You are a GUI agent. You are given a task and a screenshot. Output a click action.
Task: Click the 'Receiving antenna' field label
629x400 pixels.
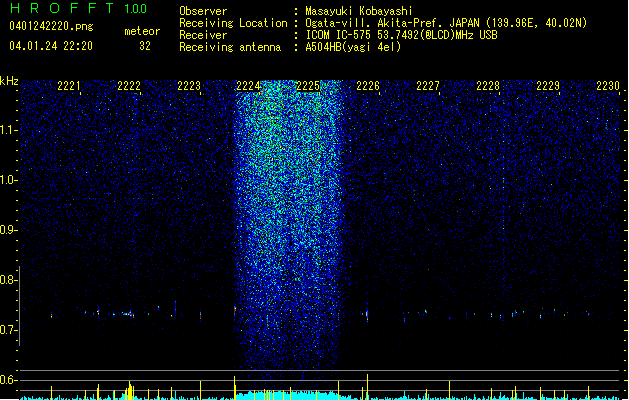[230, 47]
